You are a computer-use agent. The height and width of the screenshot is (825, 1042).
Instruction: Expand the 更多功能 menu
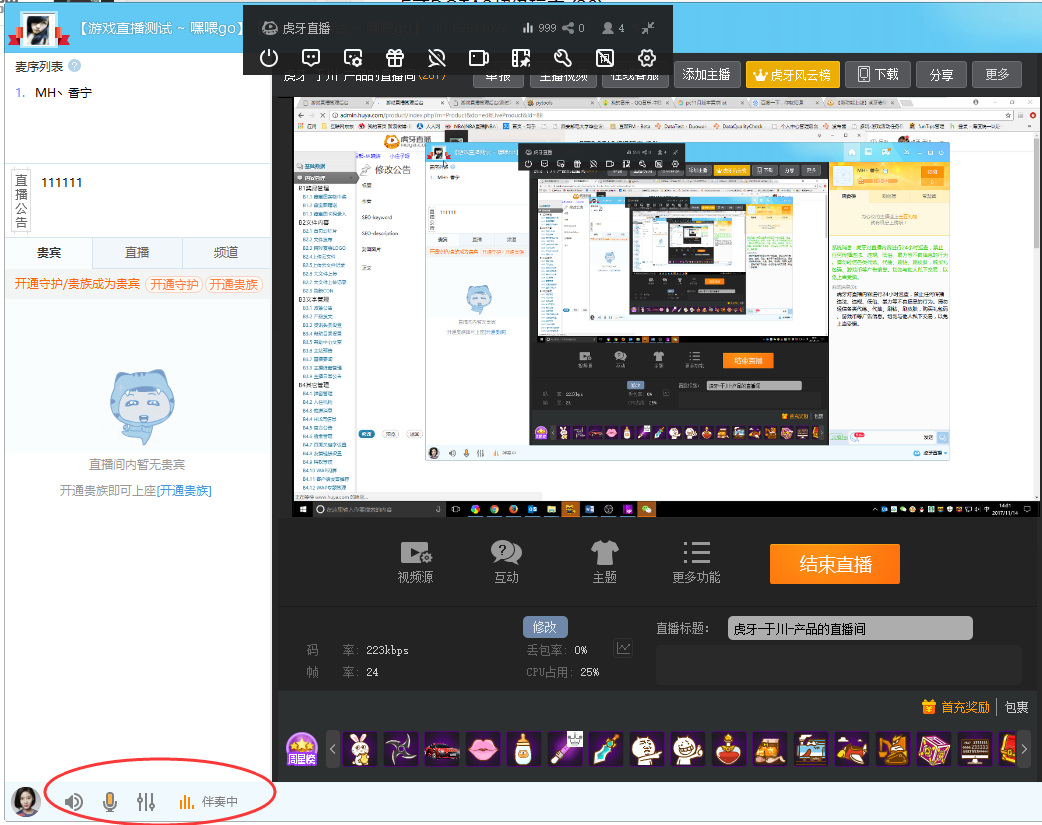[696, 562]
